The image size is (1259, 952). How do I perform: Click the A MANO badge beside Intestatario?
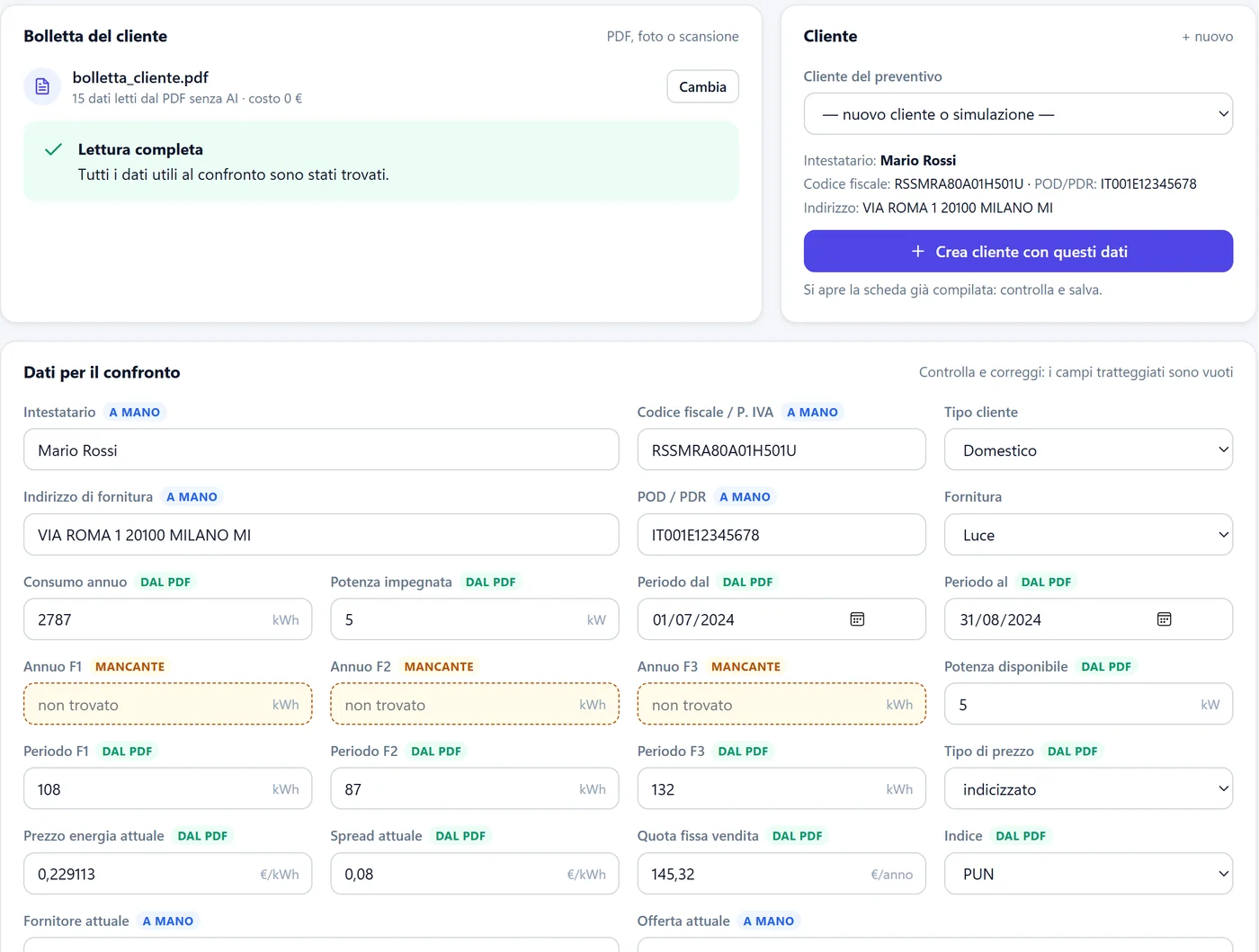tap(135, 413)
